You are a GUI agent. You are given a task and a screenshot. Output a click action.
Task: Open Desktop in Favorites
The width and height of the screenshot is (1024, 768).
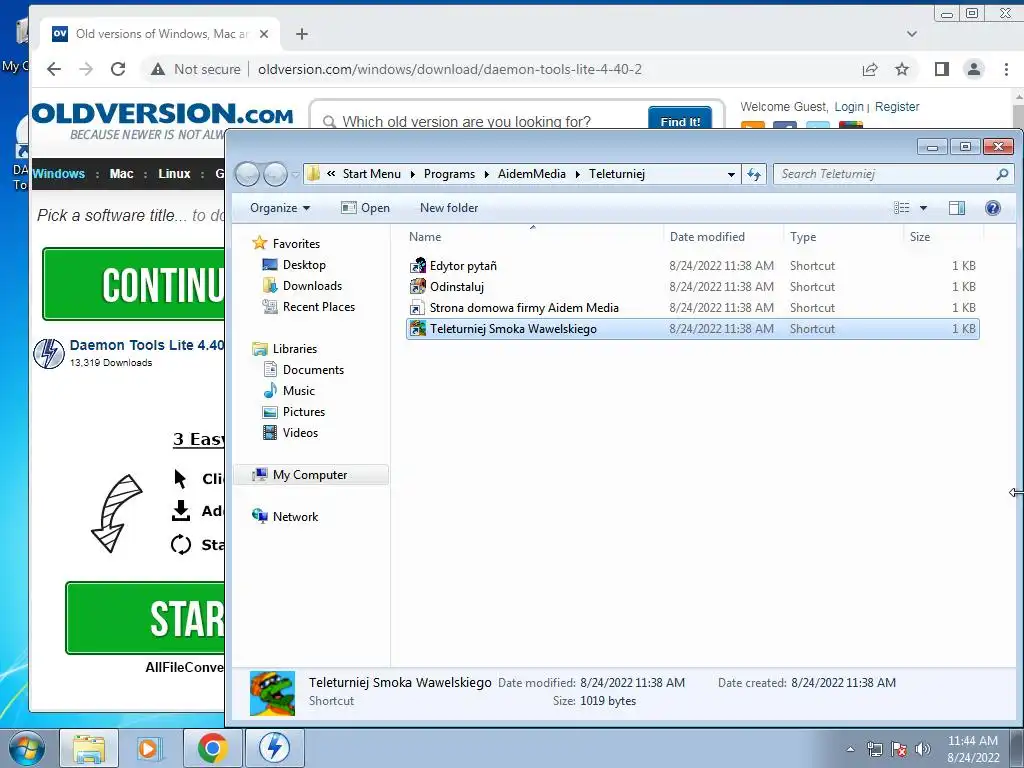pos(304,264)
